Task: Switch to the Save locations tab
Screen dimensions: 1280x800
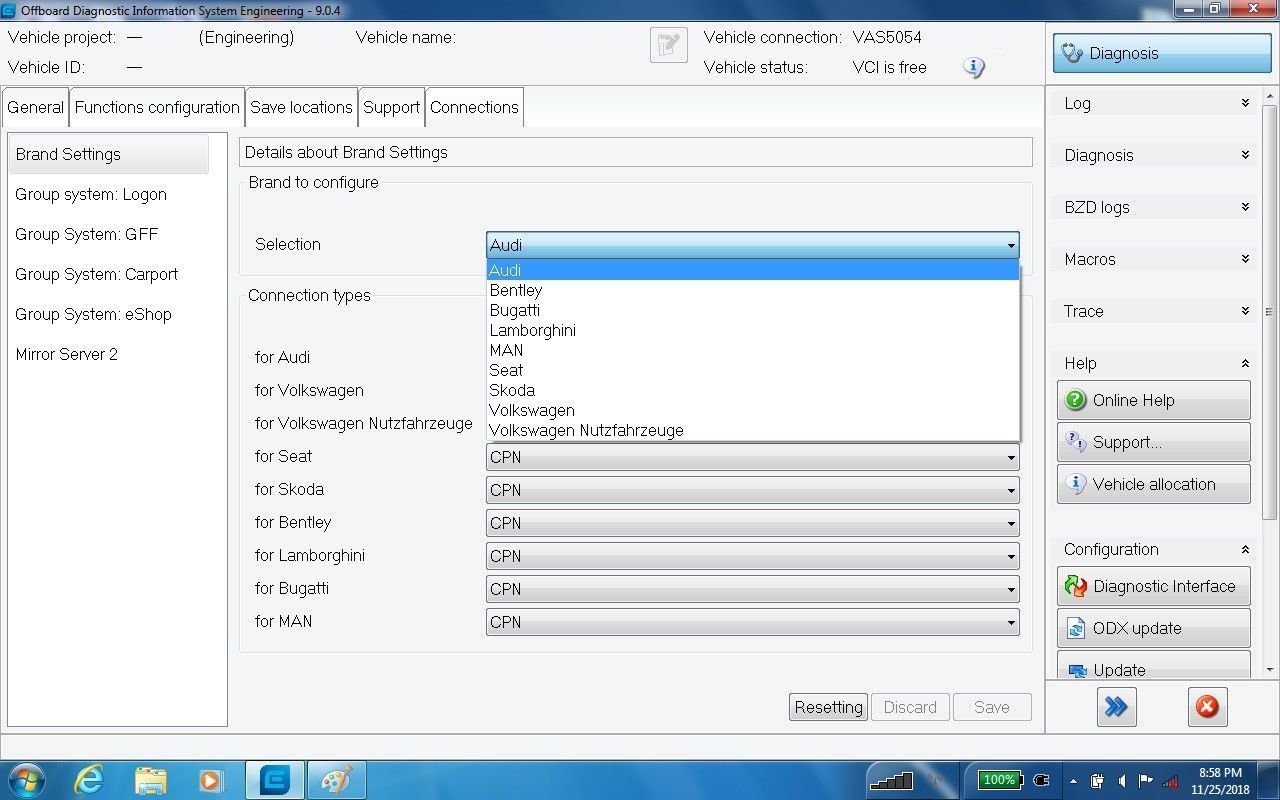Action: [301, 107]
